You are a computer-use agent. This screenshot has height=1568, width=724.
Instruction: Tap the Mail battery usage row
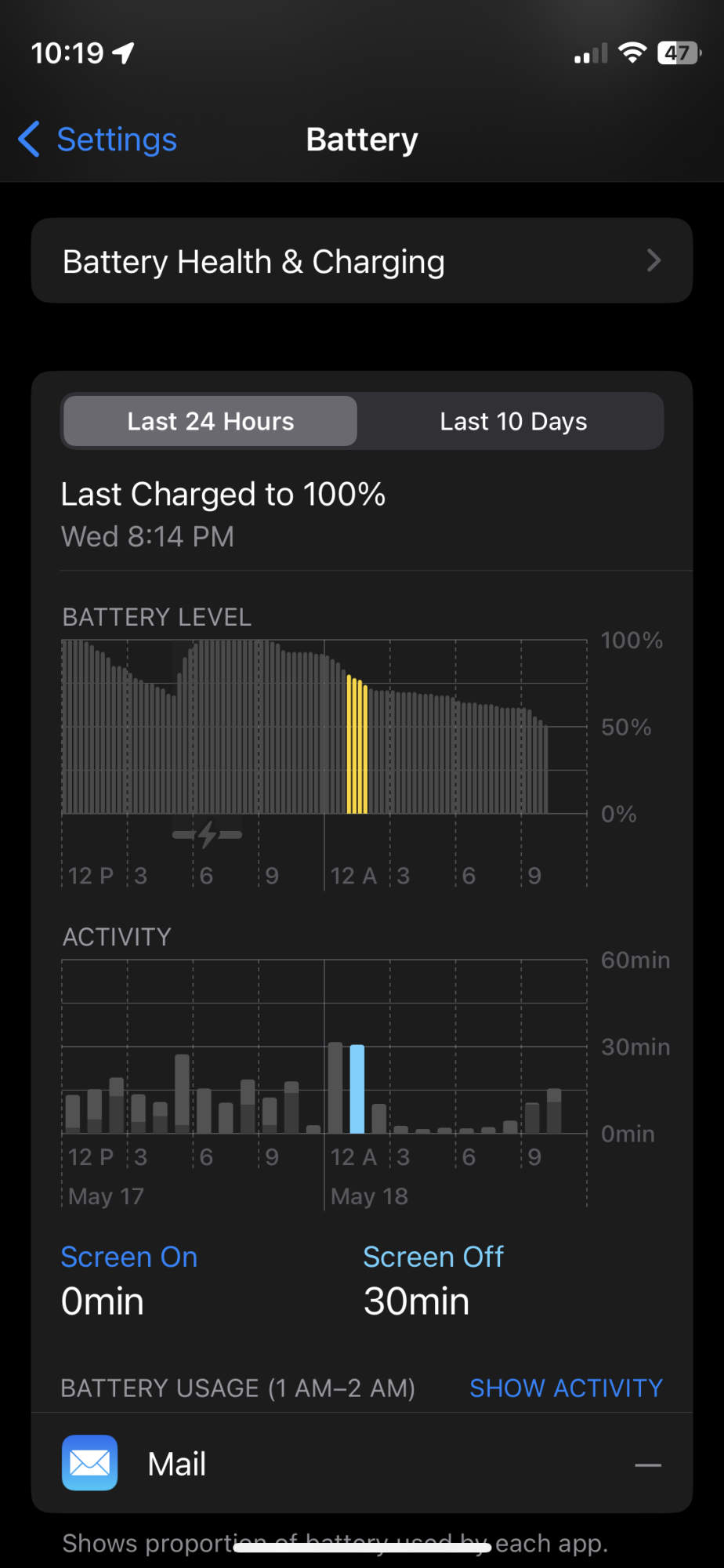[x=362, y=1463]
